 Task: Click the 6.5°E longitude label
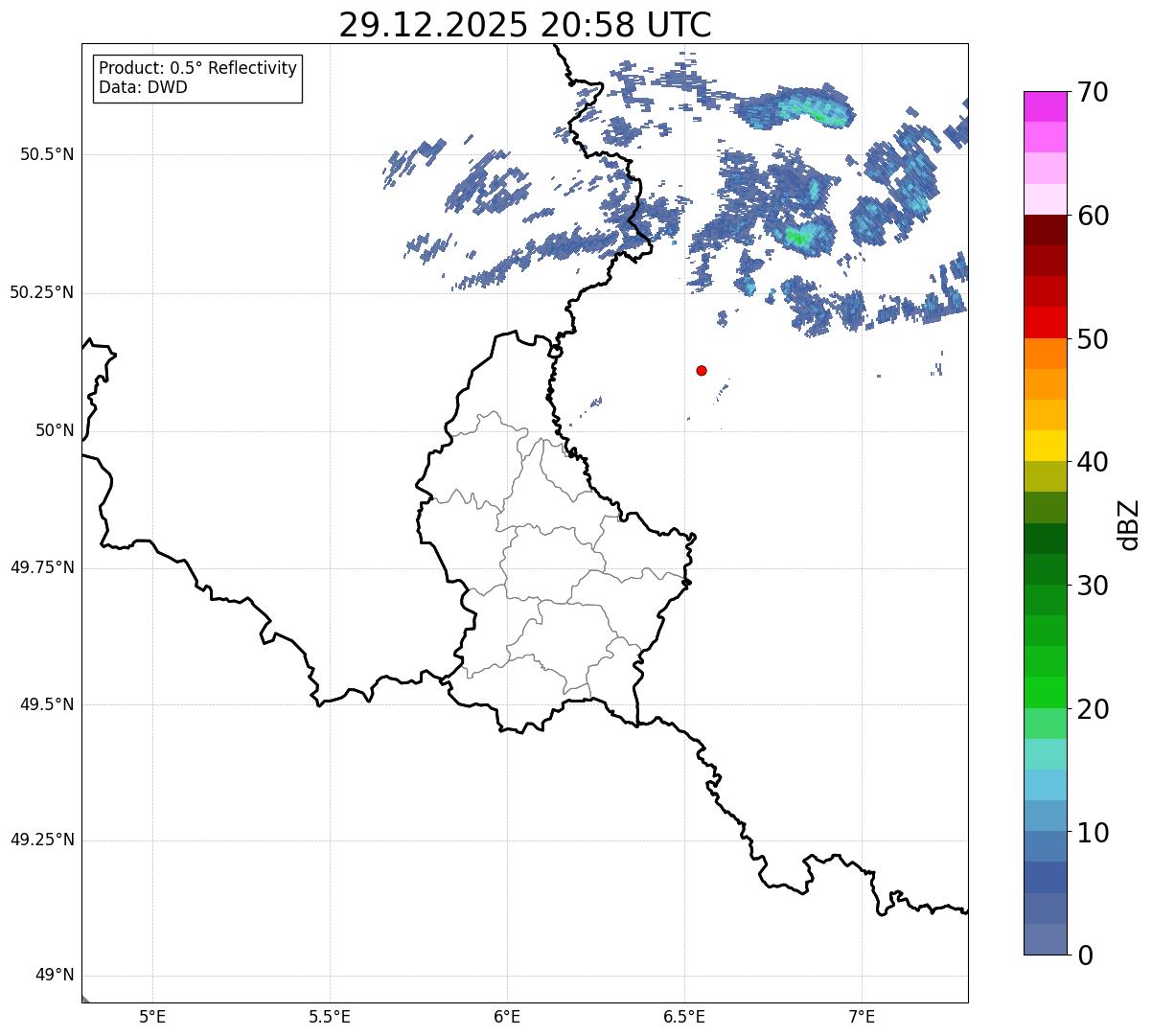(684, 1017)
